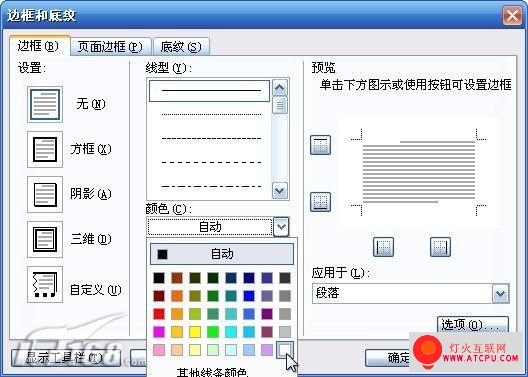The height and width of the screenshot is (377, 528).
Task: Switch to the 页面边框 tab
Action: coord(110,47)
